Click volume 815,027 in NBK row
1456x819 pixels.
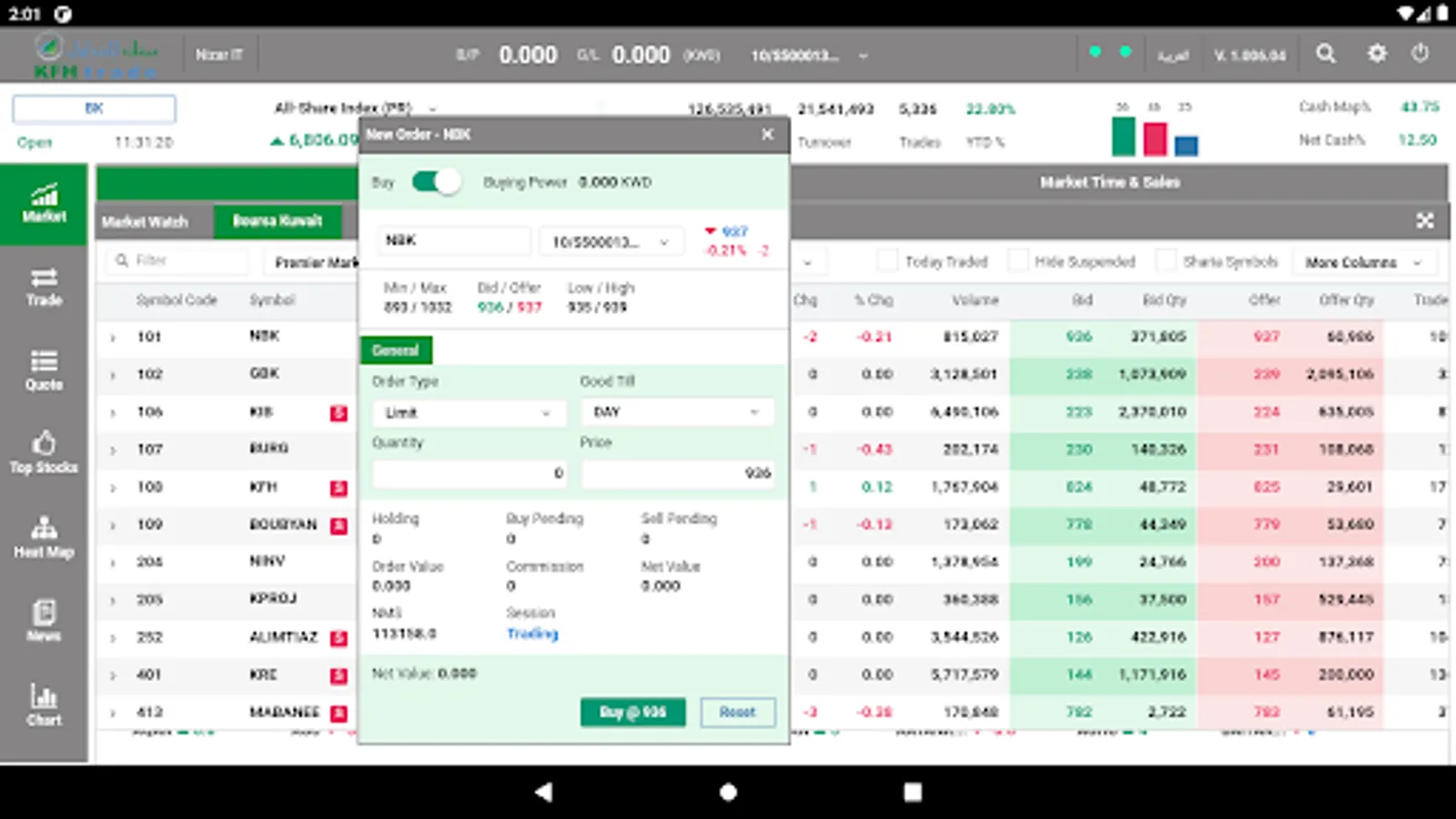click(971, 337)
